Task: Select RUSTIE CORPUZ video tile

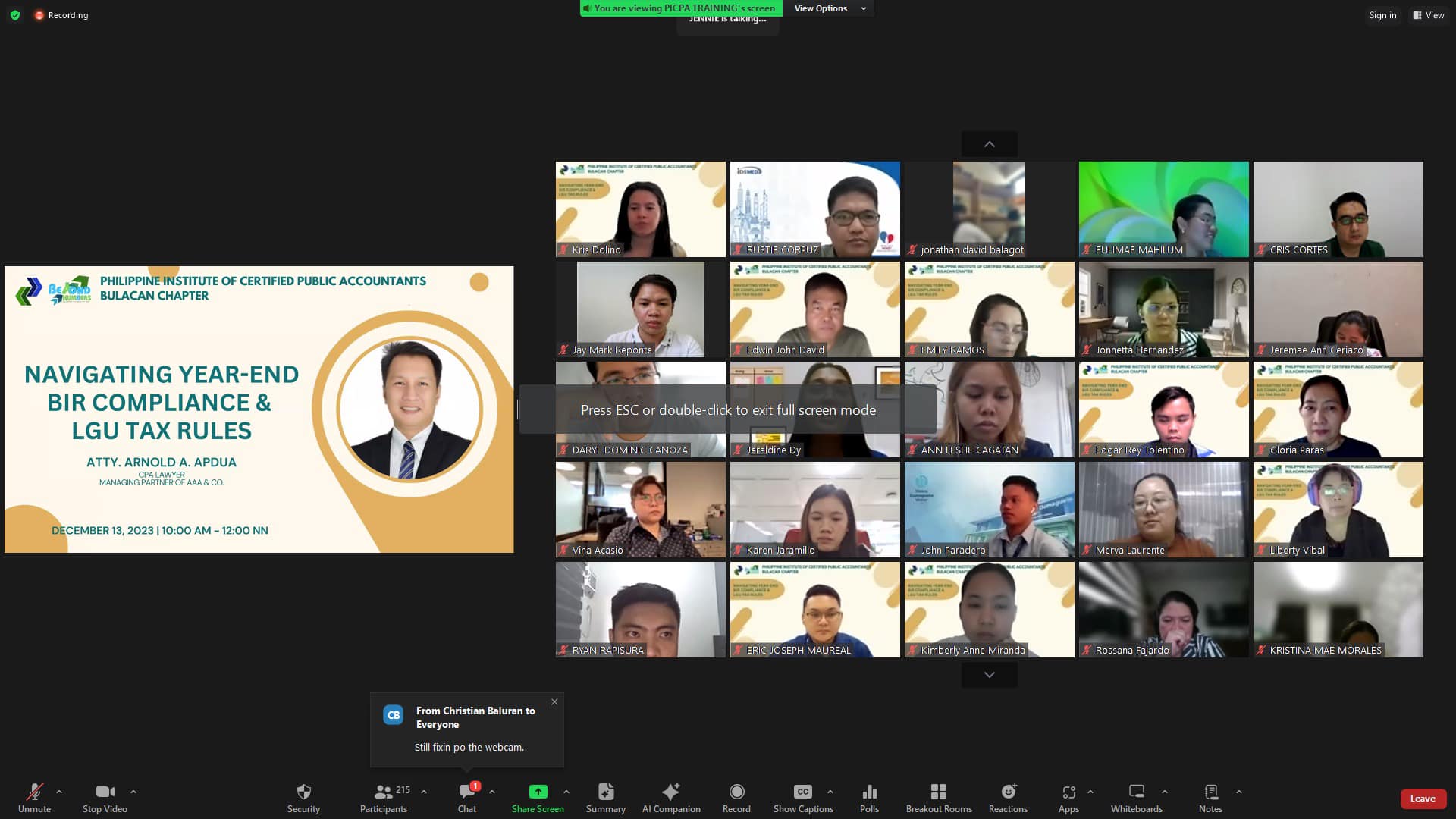Action: tap(814, 209)
